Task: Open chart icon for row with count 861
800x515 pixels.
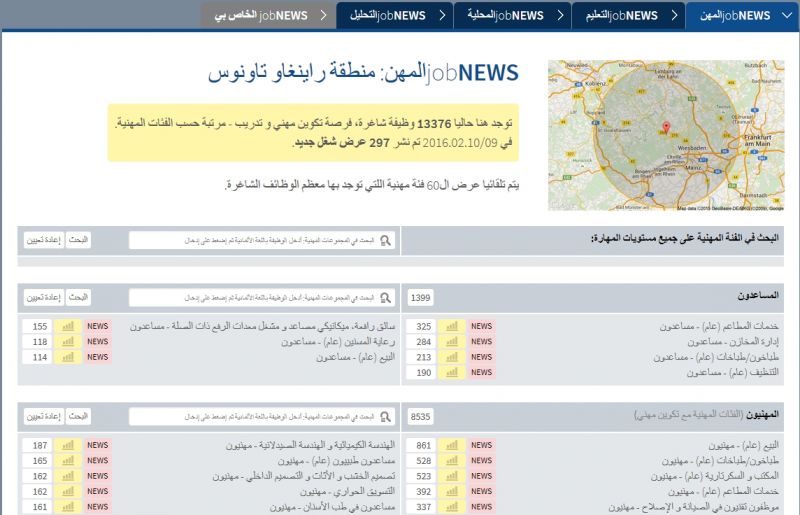Action: (x=452, y=445)
